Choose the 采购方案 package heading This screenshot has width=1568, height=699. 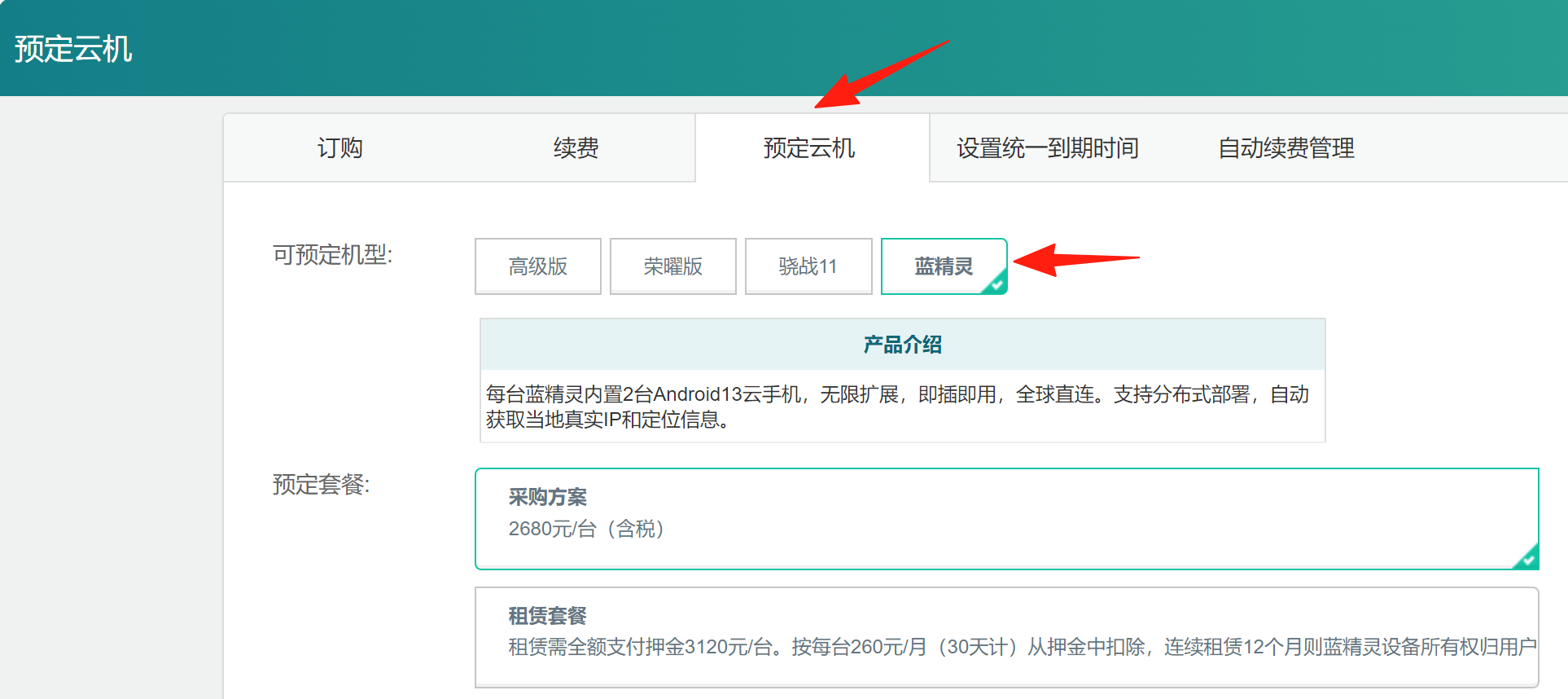(547, 497)
